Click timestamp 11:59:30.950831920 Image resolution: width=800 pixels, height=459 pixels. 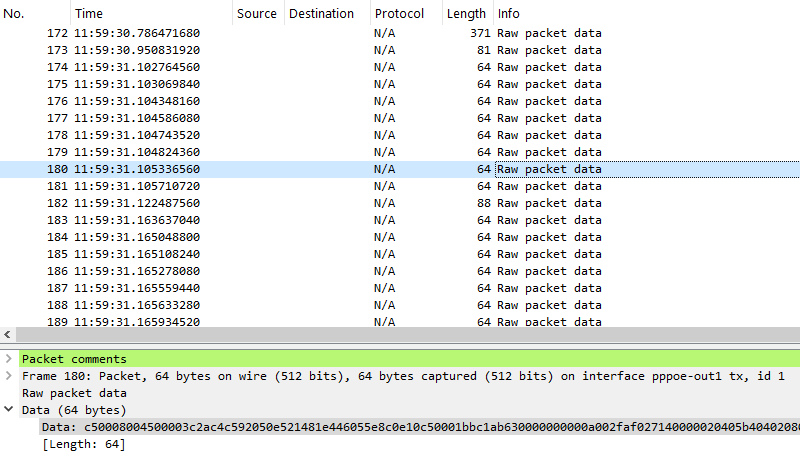(x=137, y=50)
